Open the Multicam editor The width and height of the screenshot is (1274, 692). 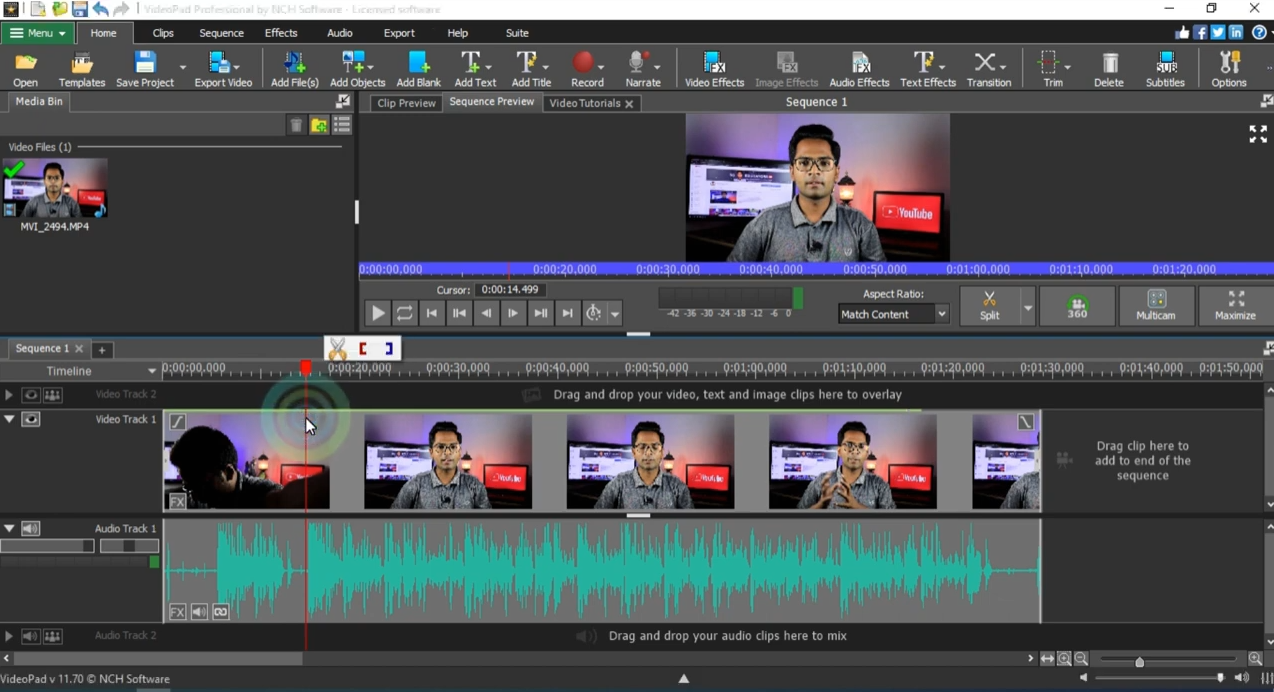coord(1155,305)
